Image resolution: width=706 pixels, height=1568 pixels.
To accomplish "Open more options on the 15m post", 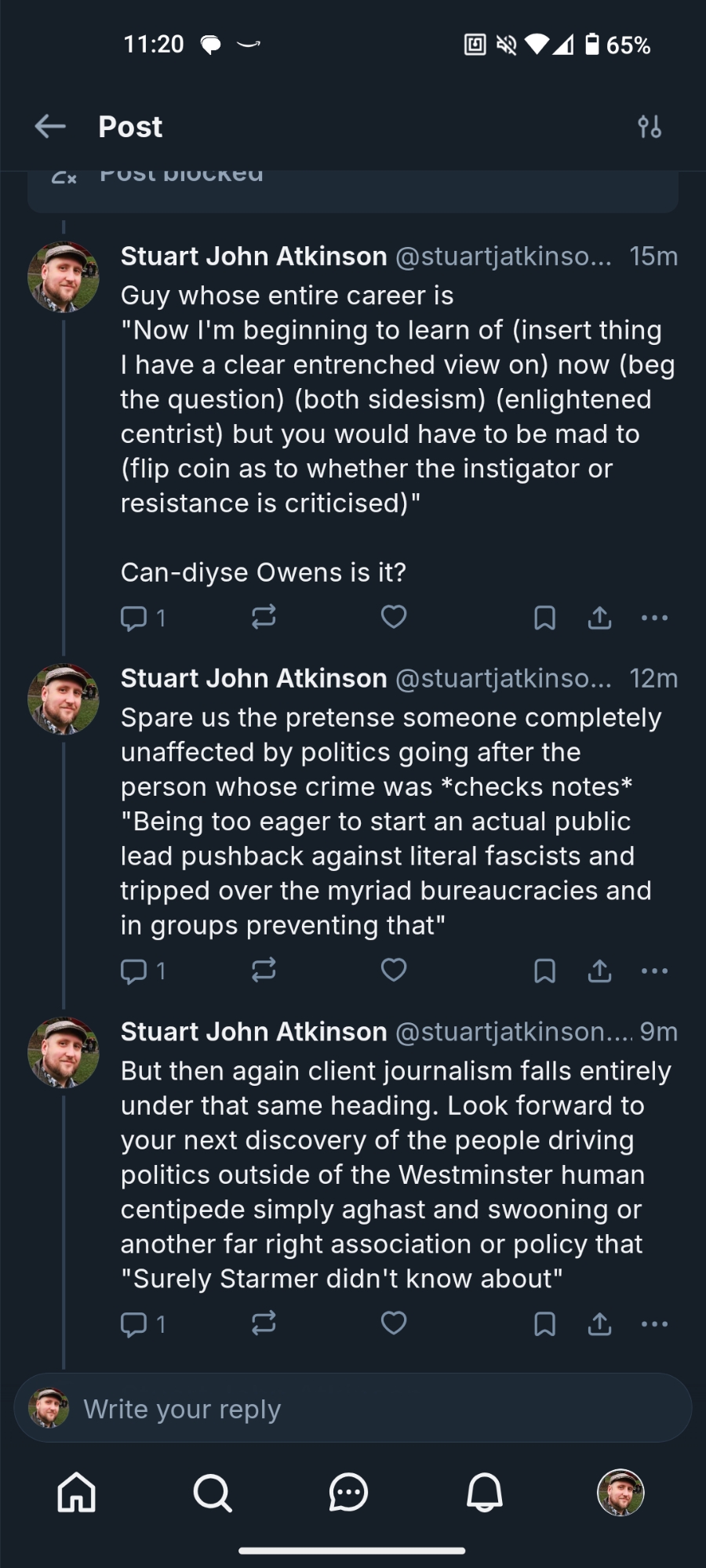I will pyautogui.click(x=654, y=619).
